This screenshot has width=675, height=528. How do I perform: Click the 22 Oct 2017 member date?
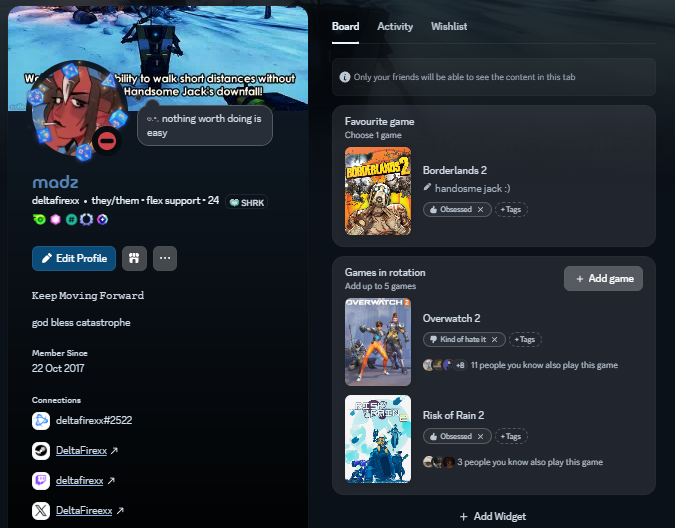(58, 368)
